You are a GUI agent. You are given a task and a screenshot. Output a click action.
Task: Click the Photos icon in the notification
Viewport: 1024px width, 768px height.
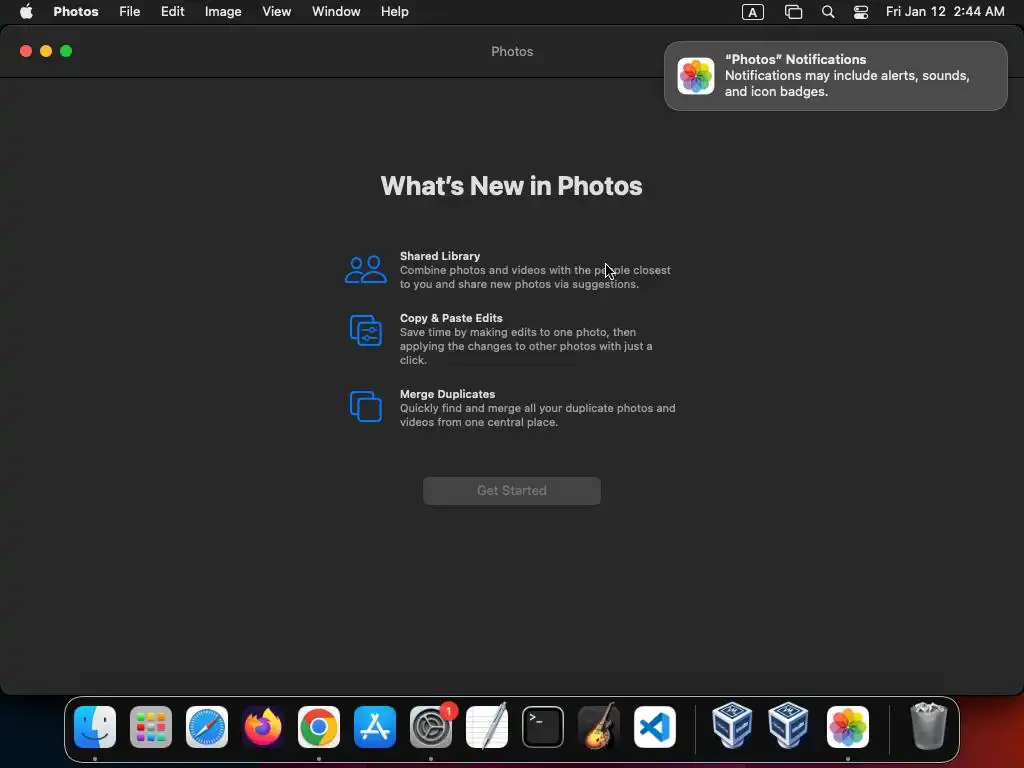pyautogui.click(x=696, y=76)
